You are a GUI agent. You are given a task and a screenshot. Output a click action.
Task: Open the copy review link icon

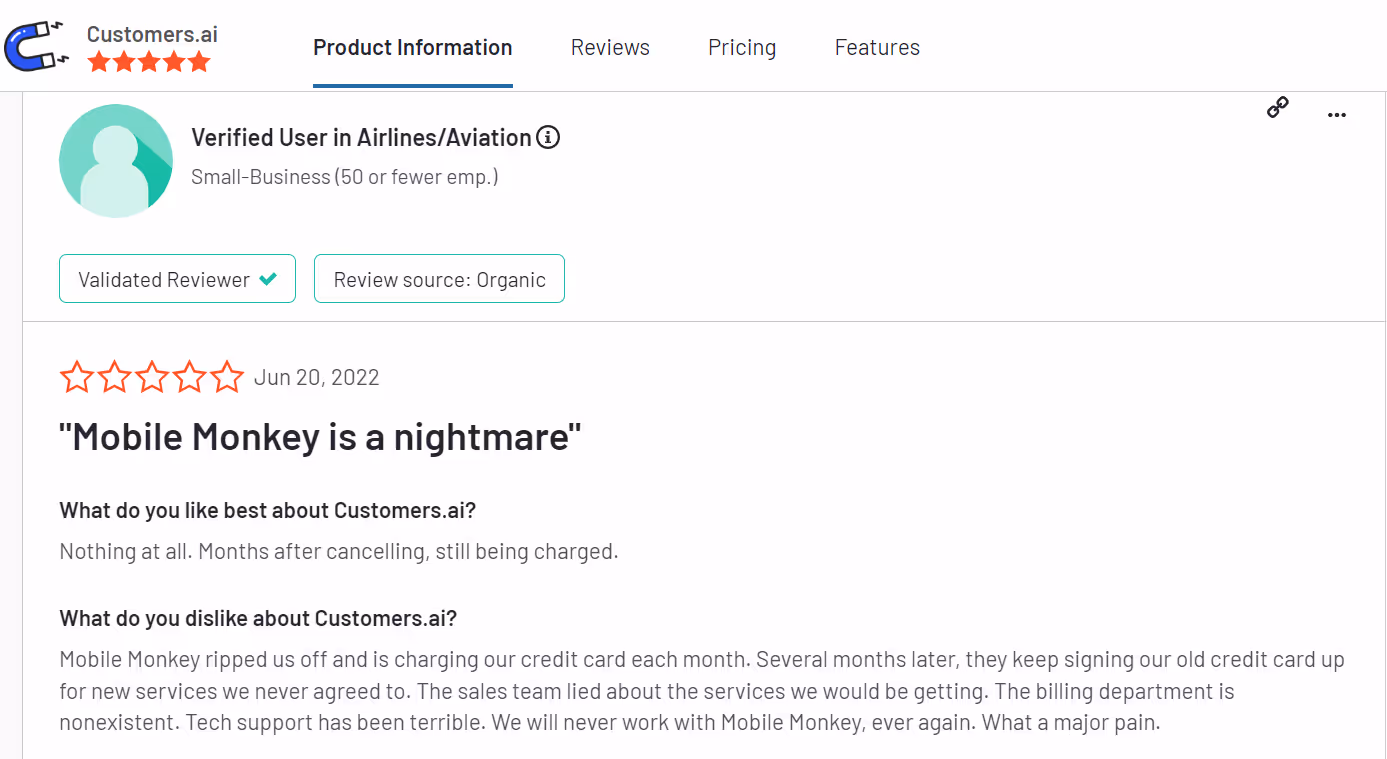(1277, 108)
